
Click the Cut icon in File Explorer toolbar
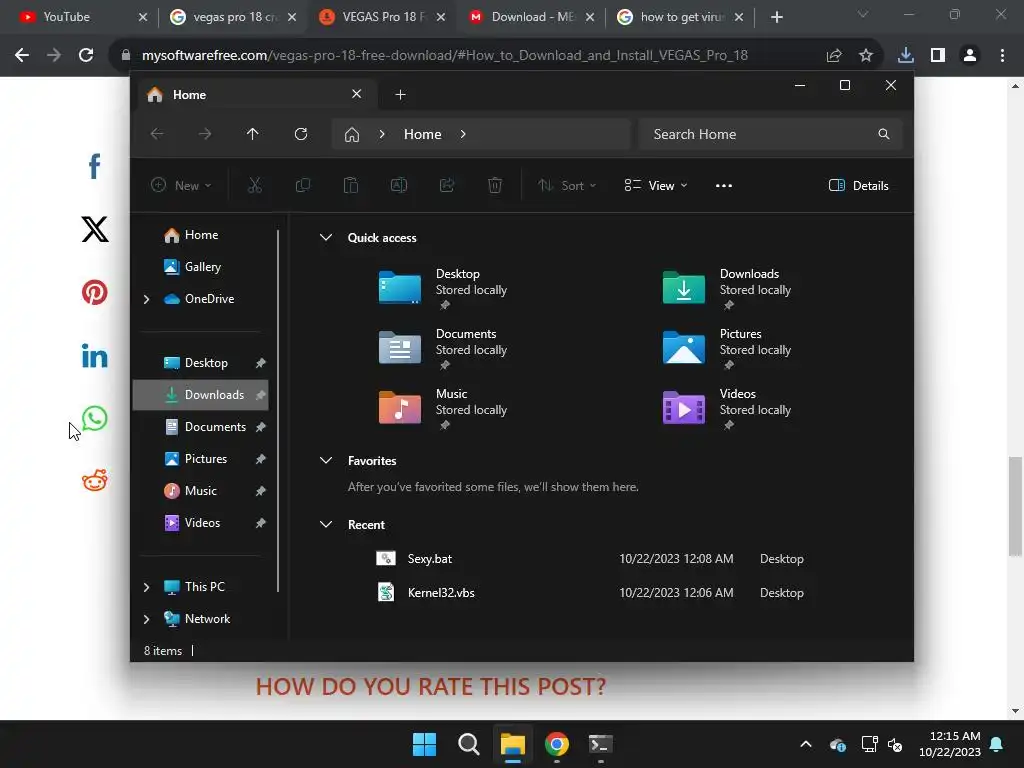tap(255, 185)
